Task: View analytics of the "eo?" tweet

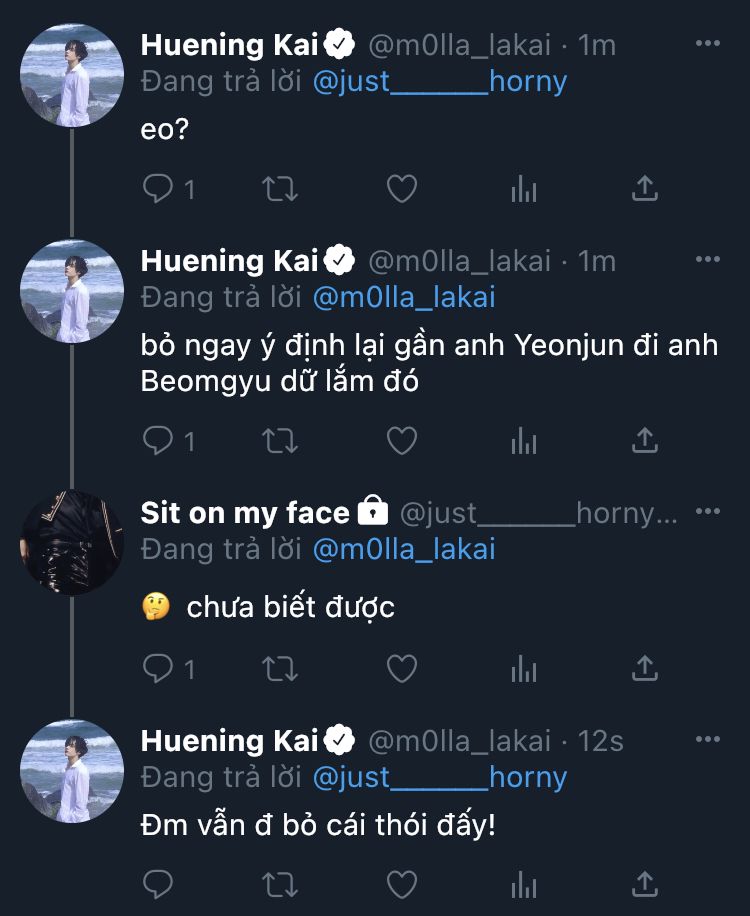Action: click(x=524, y=187)
